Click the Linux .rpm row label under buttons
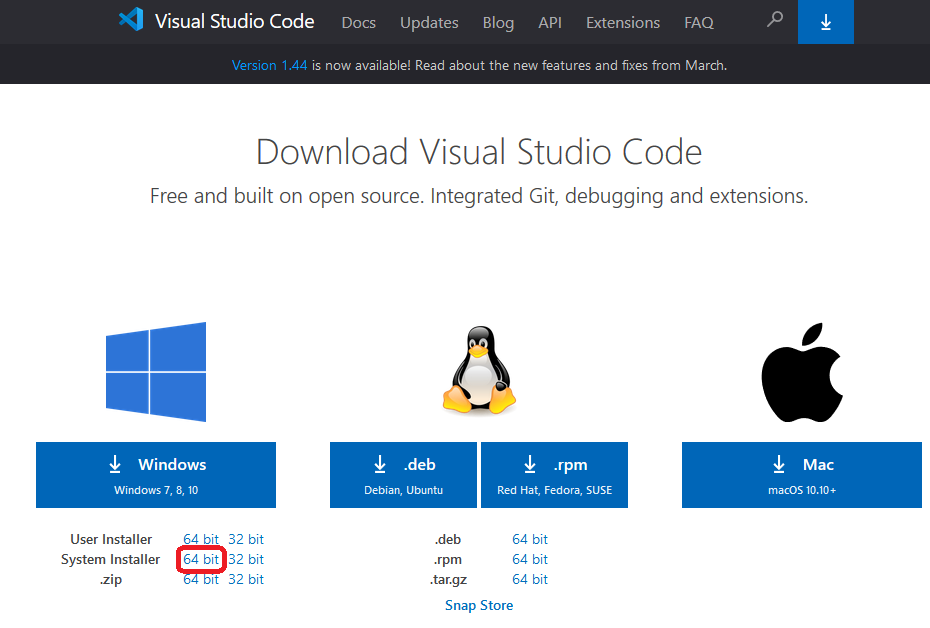The height and width of the screenshot is (628, 930). pyautogui.click(x=448, y=559)
